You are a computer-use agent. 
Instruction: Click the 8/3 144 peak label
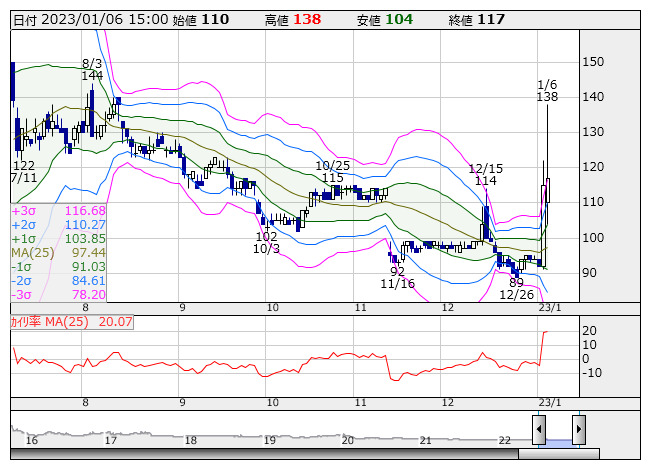click(93, 69)
